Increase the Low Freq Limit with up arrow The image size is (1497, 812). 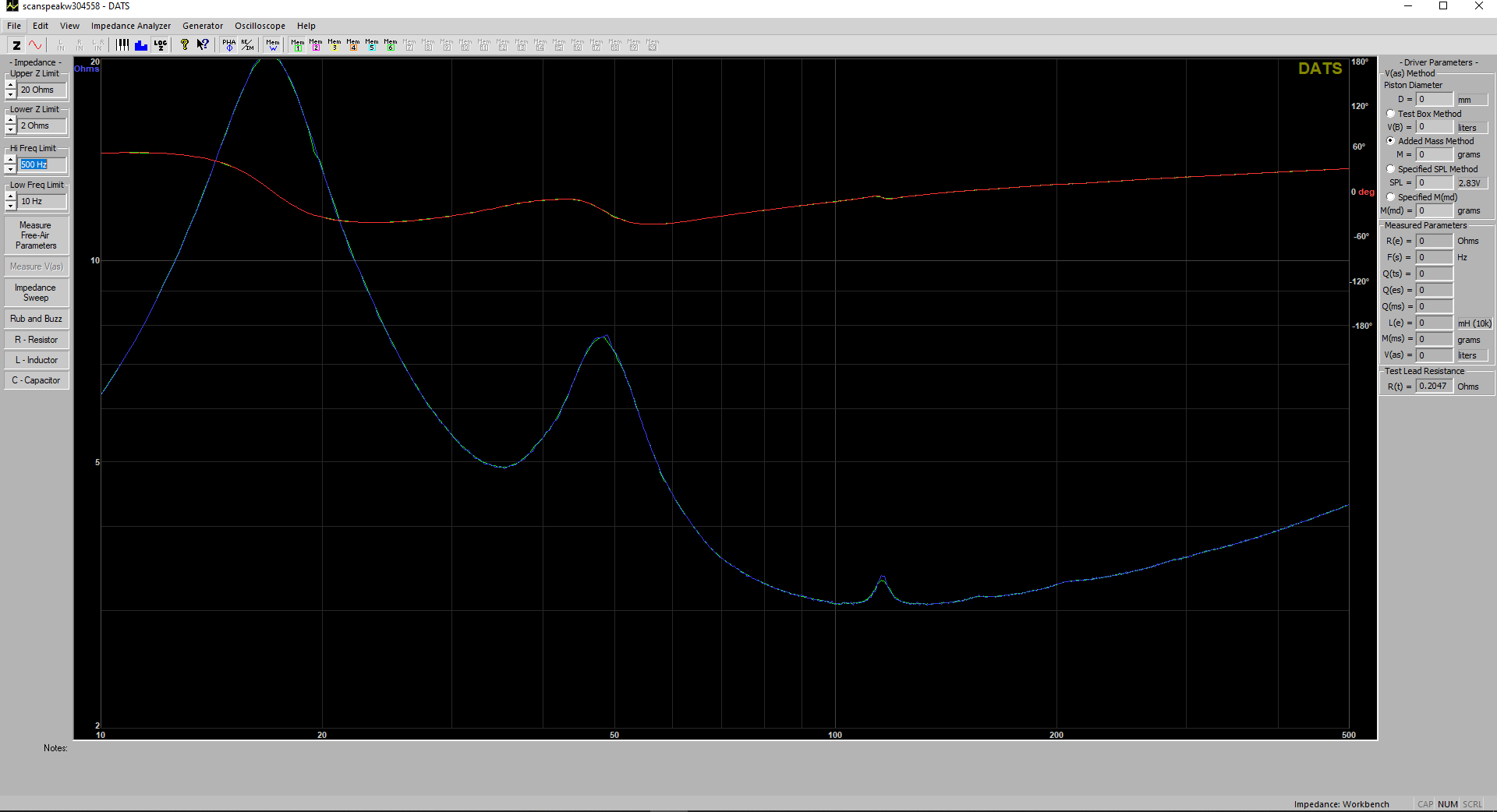click(11, 196)
